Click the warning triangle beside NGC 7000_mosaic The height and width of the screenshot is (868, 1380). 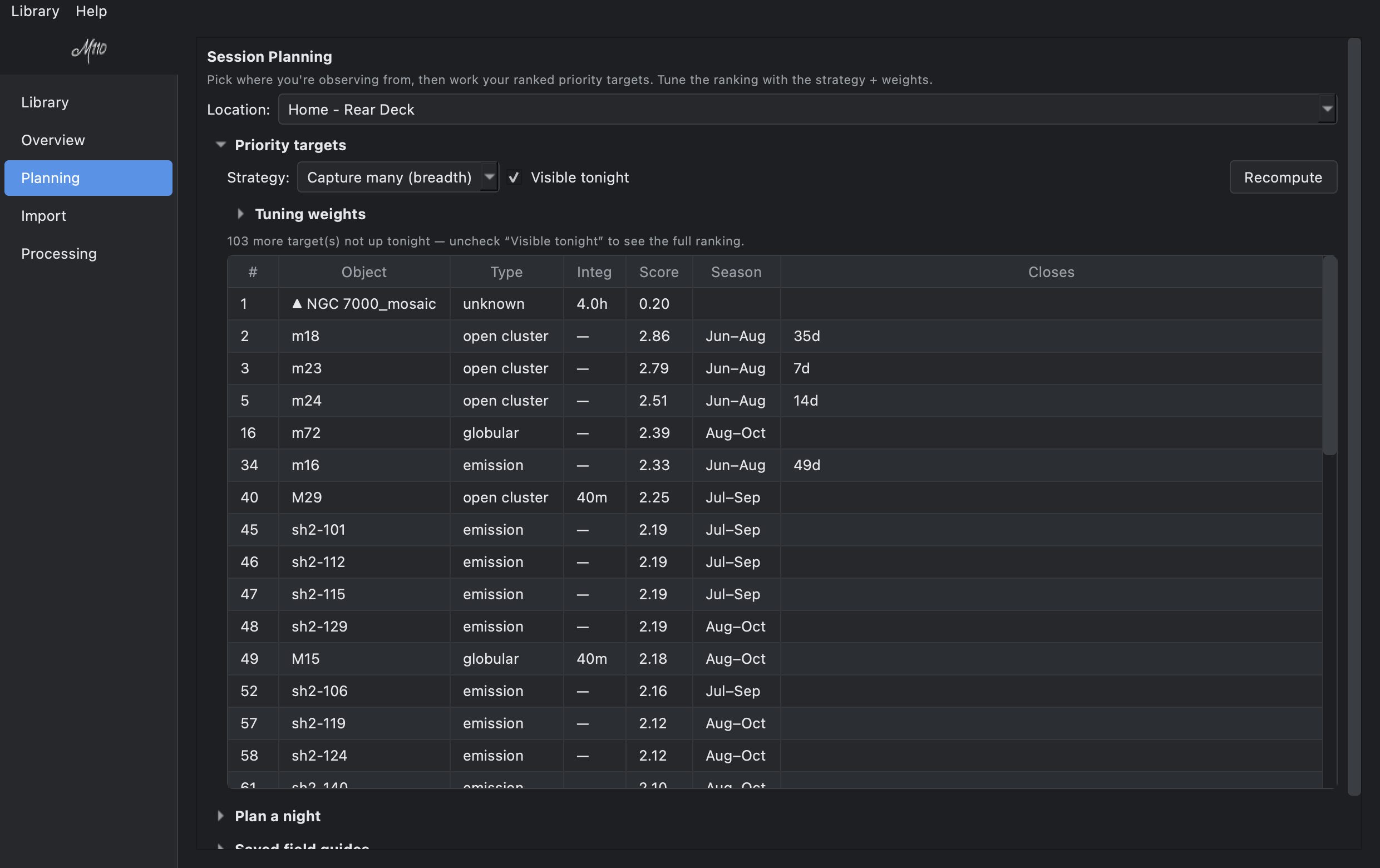point(297,304)
